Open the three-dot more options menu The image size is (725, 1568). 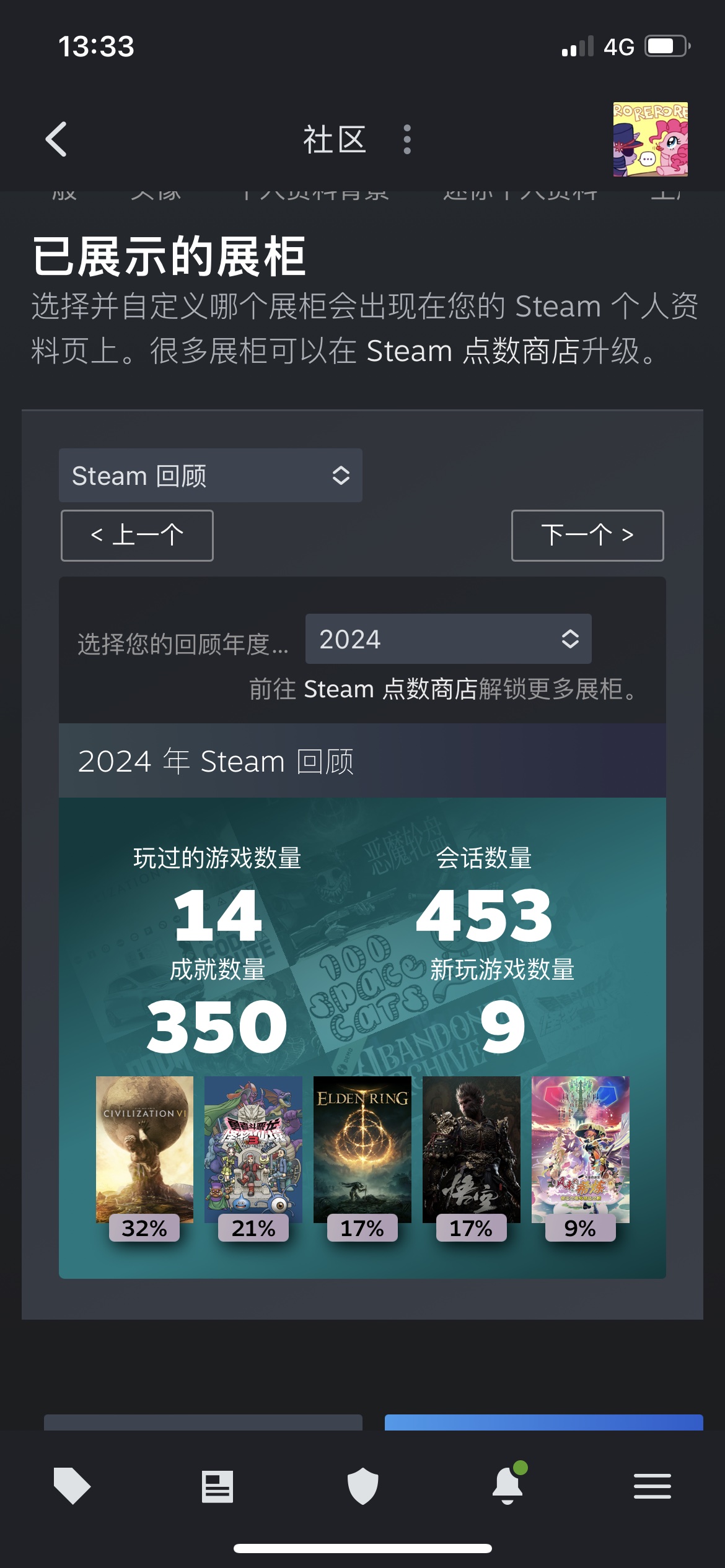point(407,139)
